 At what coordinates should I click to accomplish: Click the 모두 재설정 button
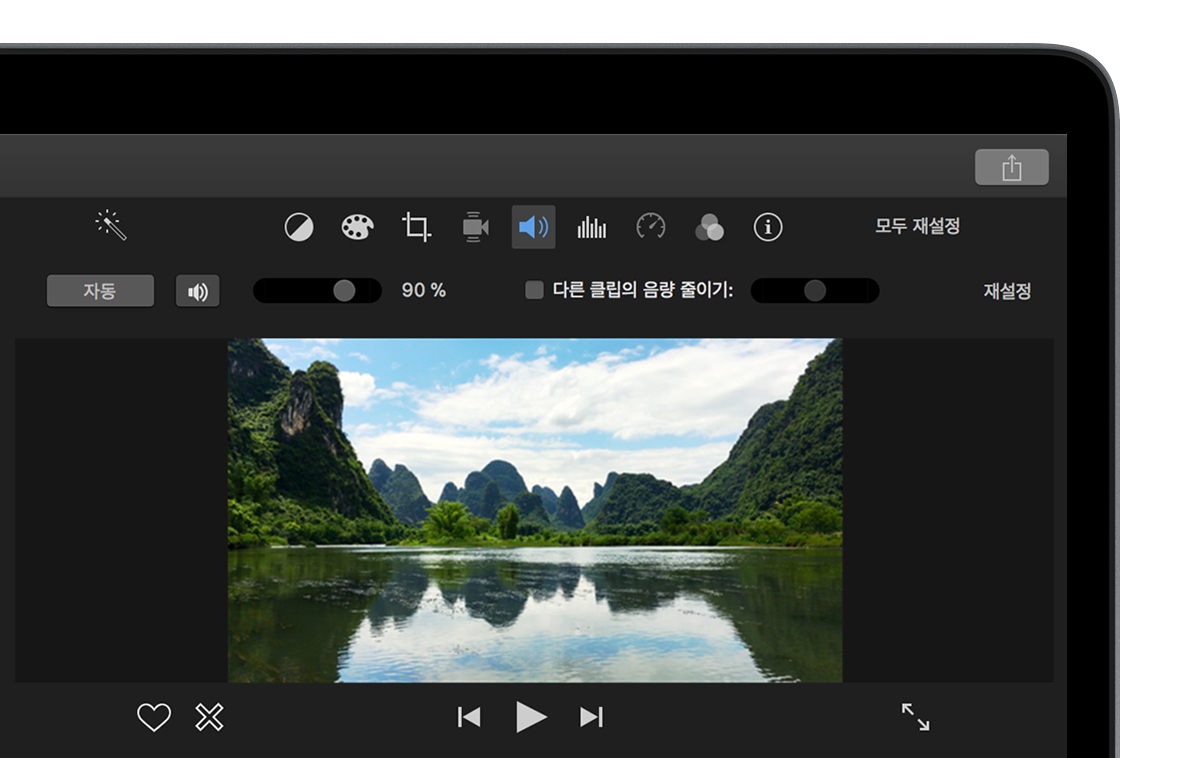917,226
